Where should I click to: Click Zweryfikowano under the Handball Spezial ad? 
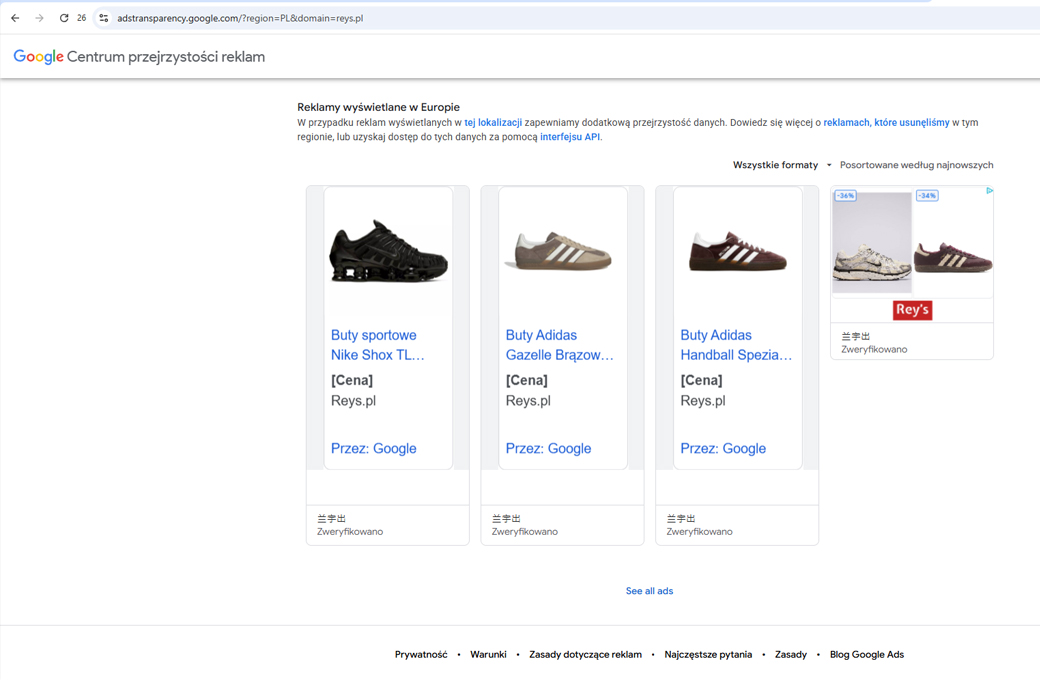pyautogui.click(x=699, y=531)
